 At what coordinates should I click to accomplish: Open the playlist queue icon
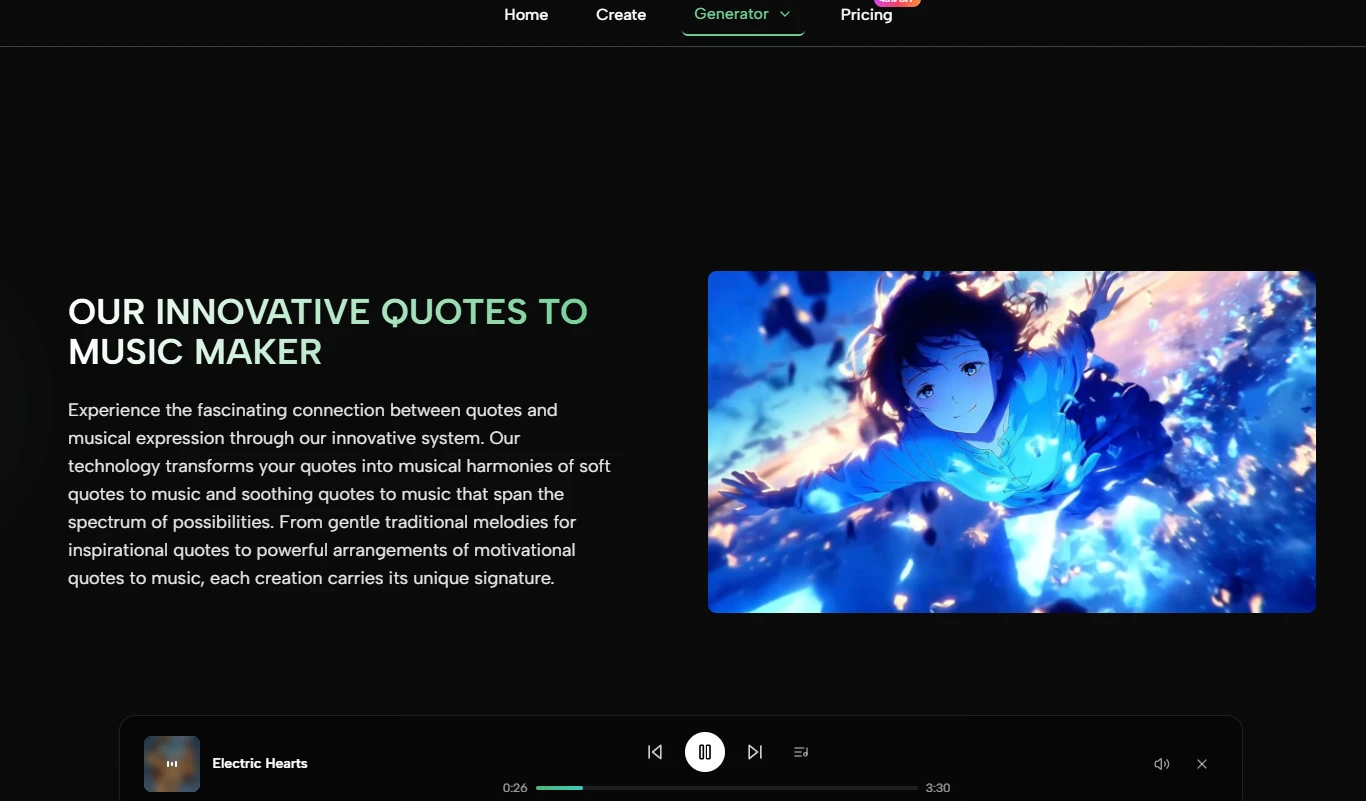pos(801,752)
